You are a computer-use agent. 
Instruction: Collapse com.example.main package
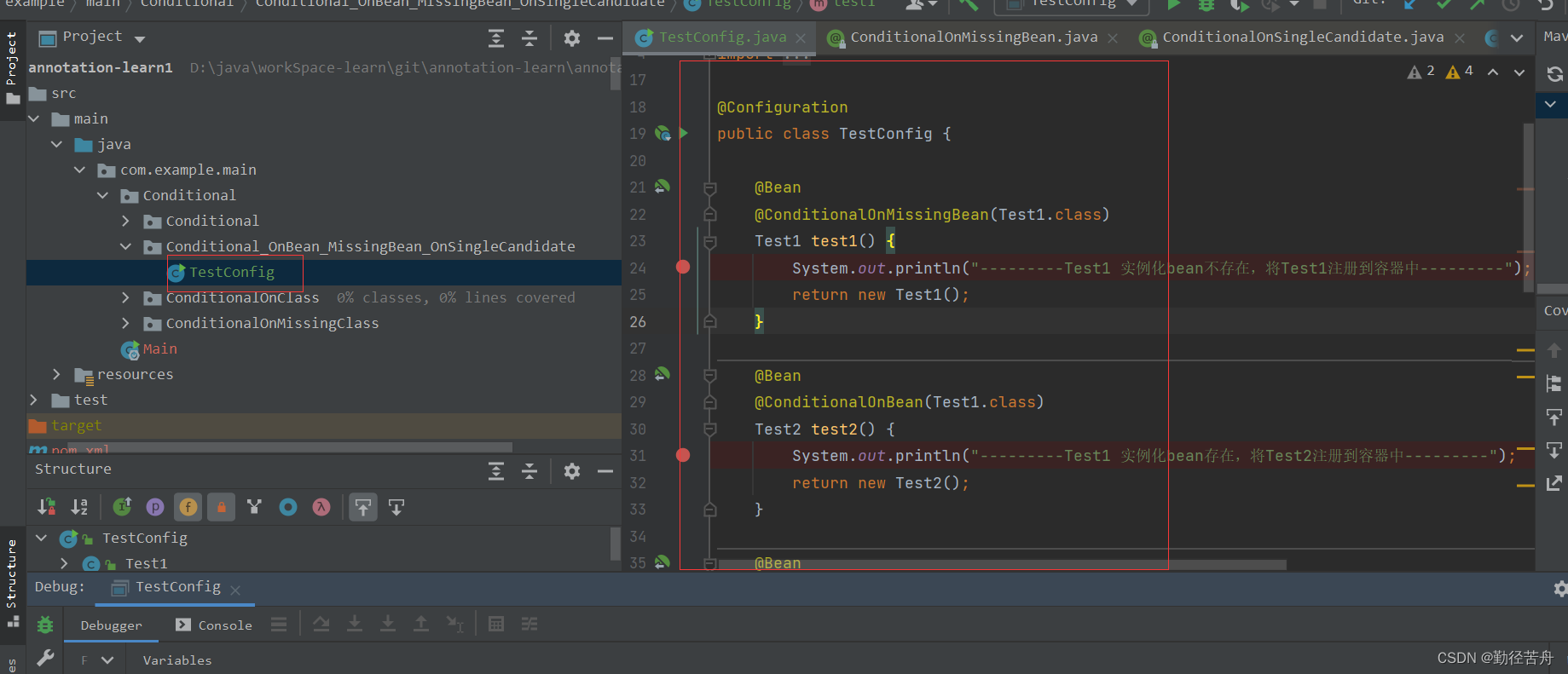[80, 170]
